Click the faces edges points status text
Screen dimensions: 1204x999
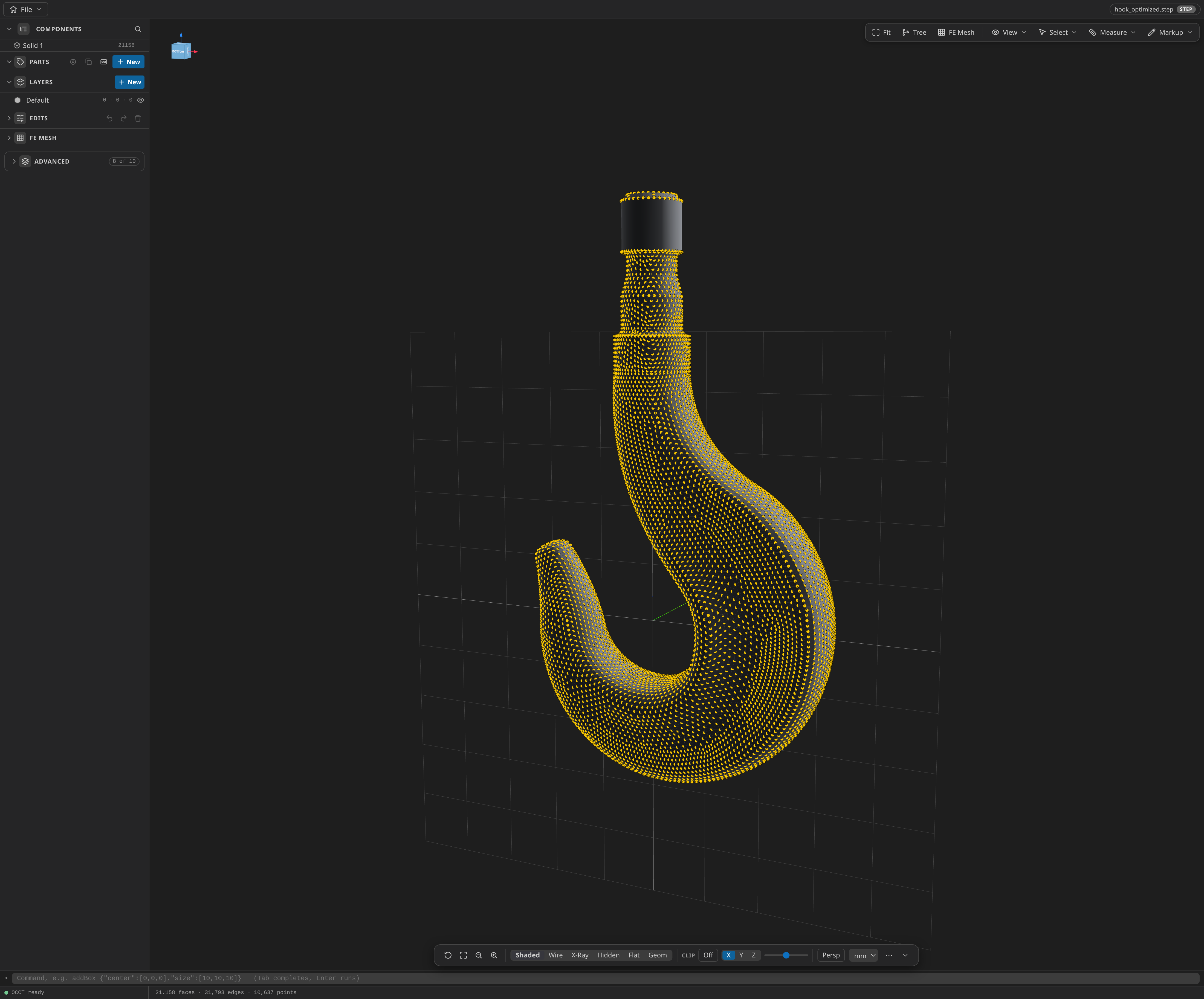click(x=226, y=993)
